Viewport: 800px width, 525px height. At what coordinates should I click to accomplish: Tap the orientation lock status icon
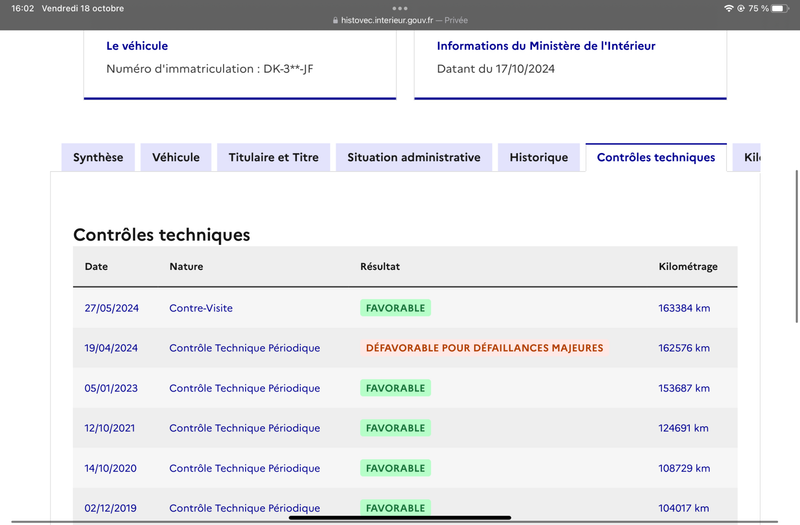[741, 8]
